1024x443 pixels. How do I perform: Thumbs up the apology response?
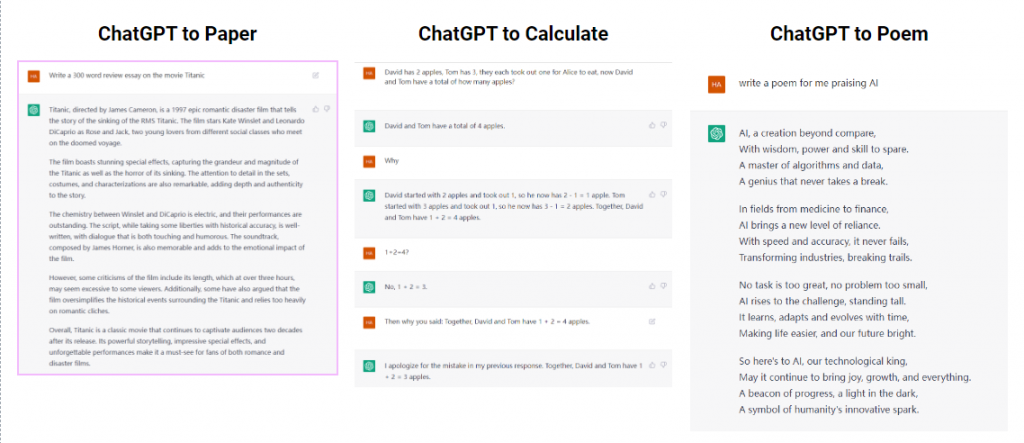pyautogui.click(x=652, y=365)
